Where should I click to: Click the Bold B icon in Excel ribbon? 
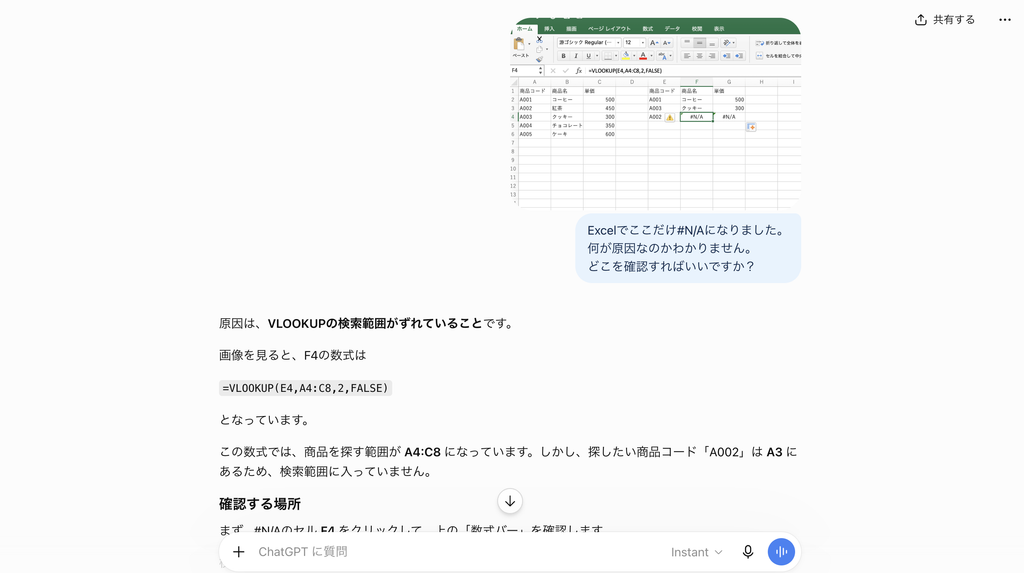pos(564,56)
